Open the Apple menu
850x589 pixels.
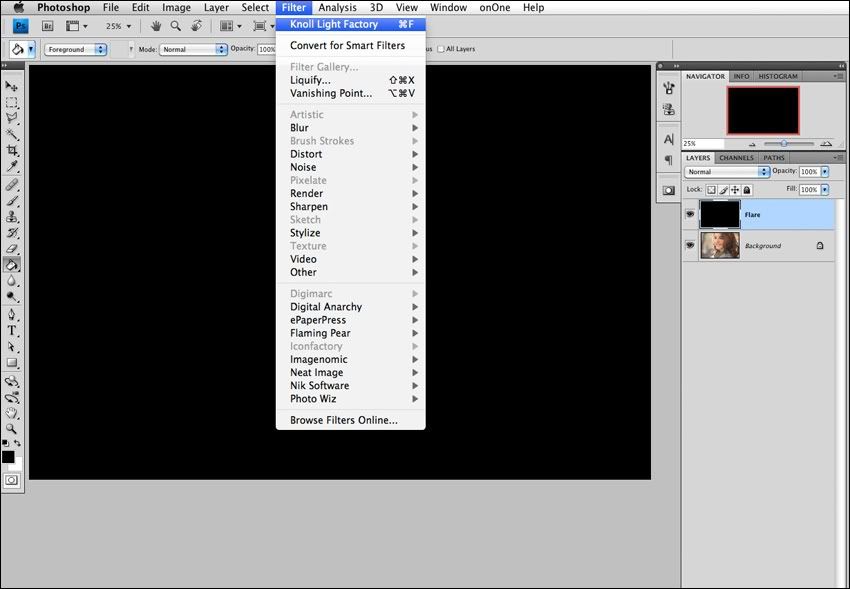[19, 8]
